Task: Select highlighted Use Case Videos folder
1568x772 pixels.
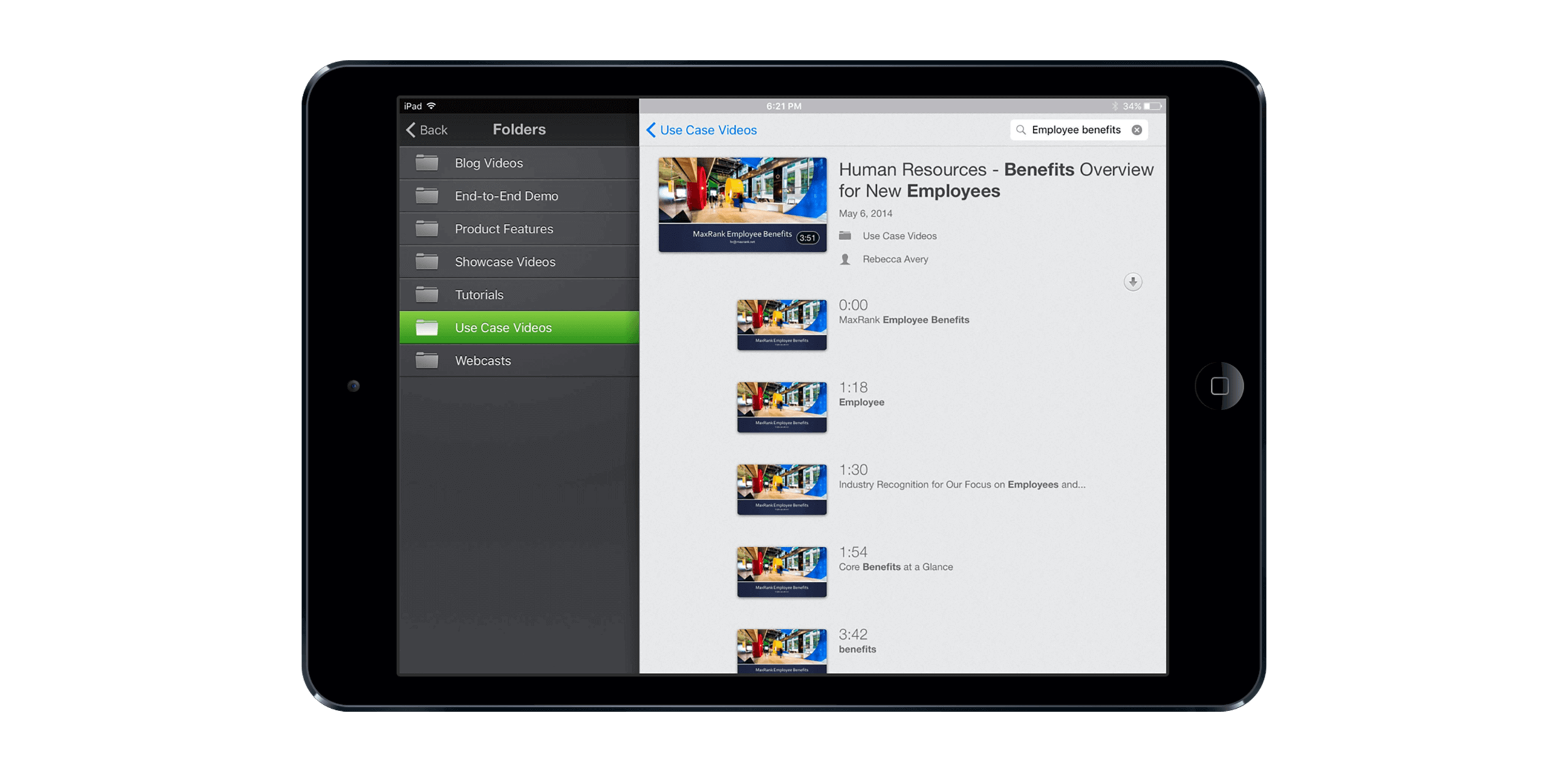Action: click(503, 327)
